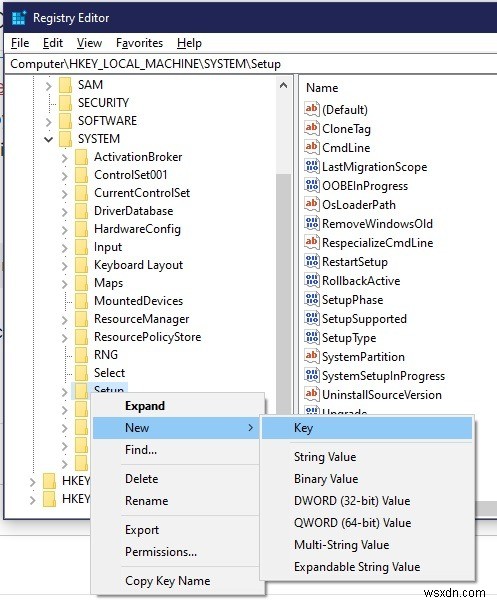This screenshot has height=603, width=497.
Task: Click Find... in the context menu
Action: pyautogui.click(x=178, y=450)
